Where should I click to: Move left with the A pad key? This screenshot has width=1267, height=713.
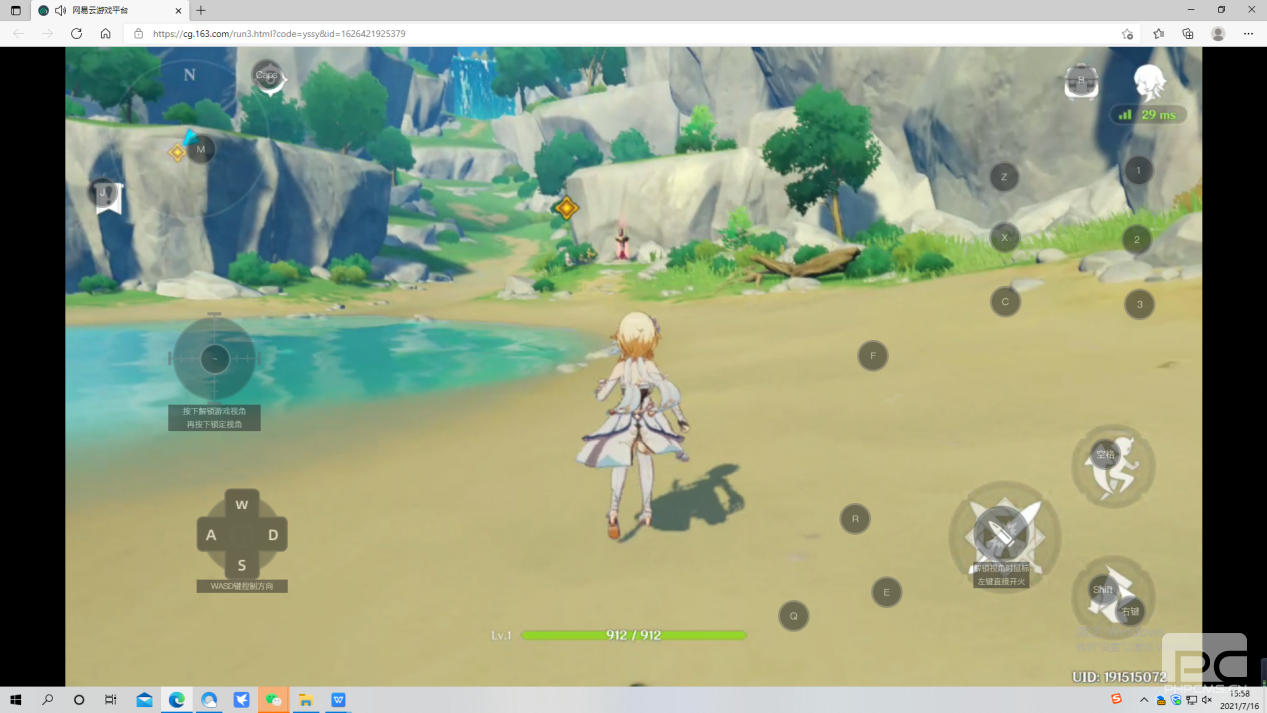(x=211, y=535)
